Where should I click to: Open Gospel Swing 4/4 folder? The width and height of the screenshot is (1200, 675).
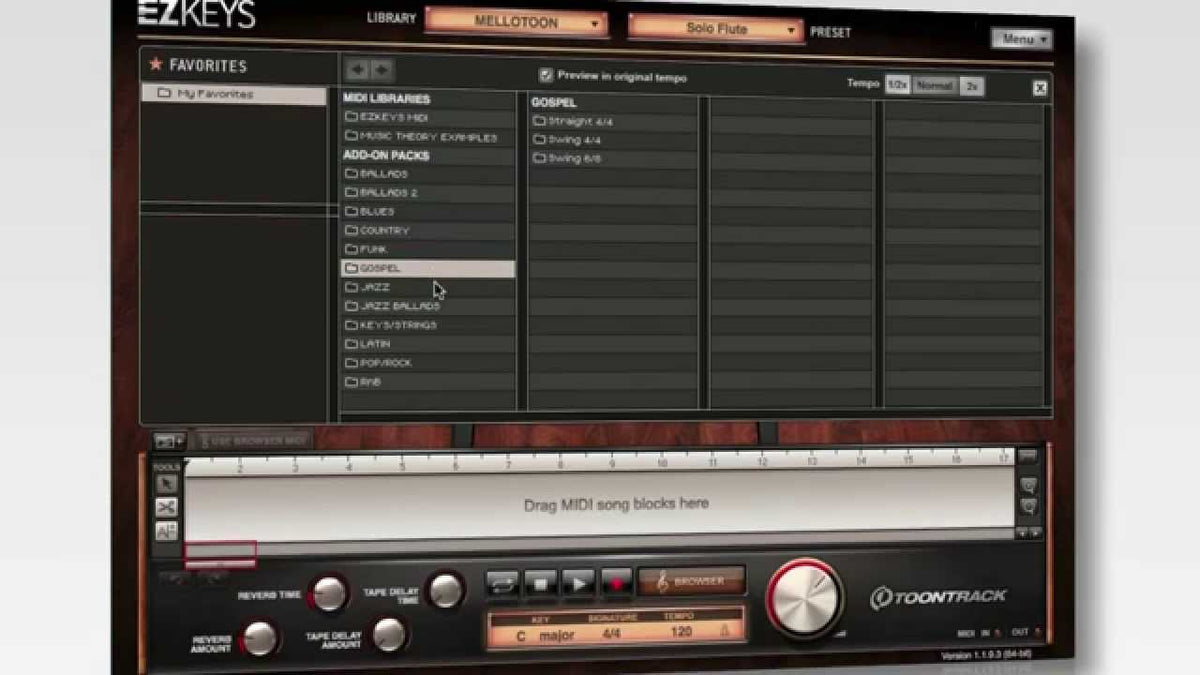[613, 140]
